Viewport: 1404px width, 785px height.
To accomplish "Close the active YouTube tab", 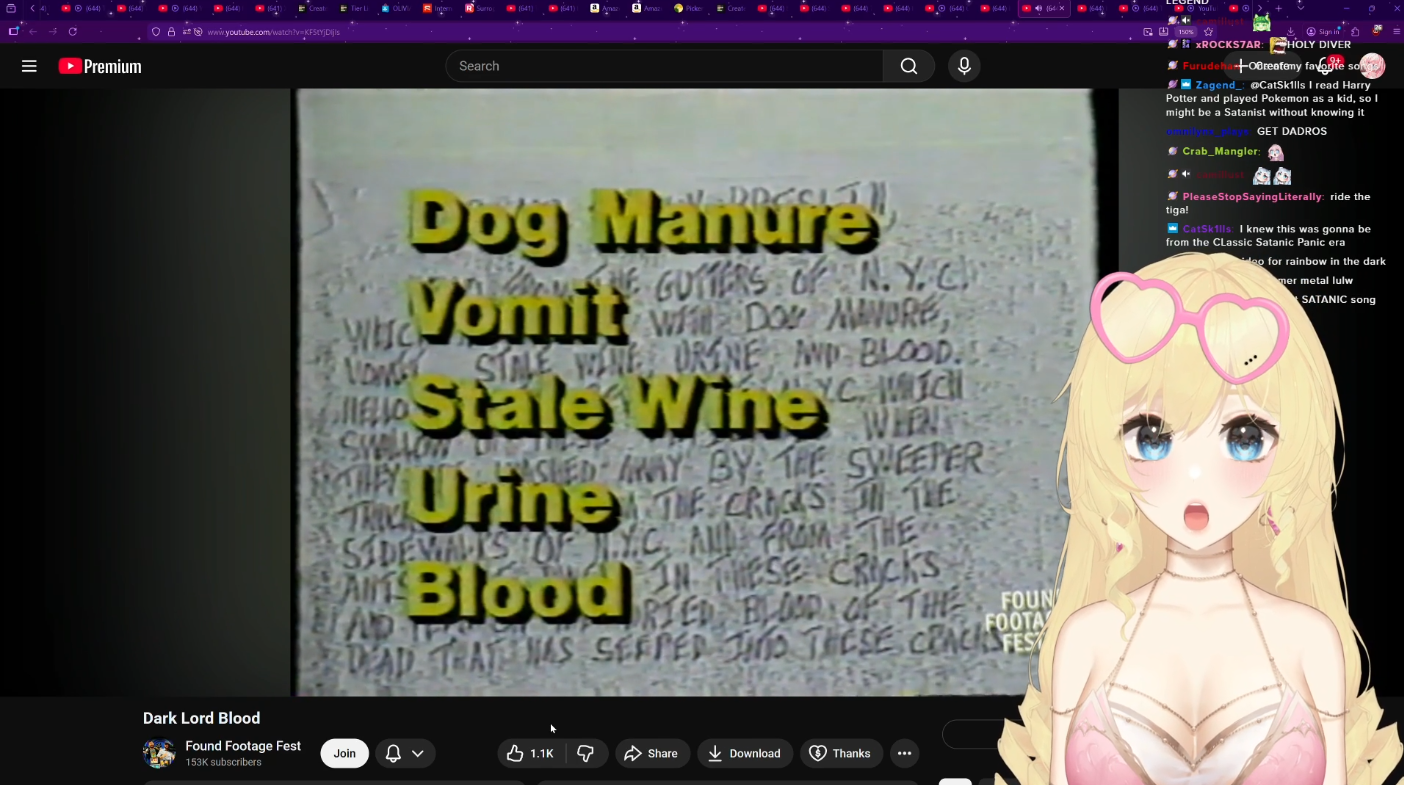I will coord(1062,8).
